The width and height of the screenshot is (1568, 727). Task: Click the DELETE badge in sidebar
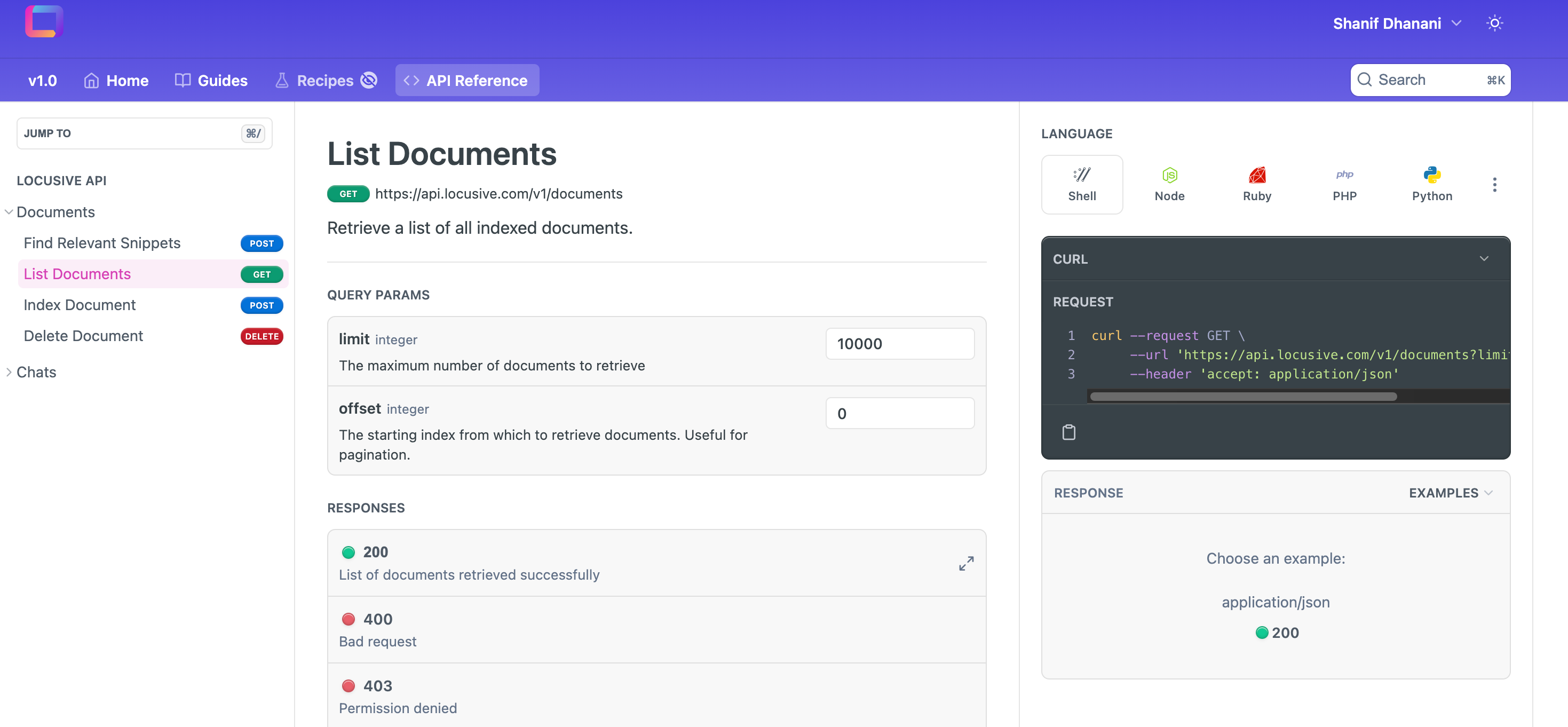(262, 336)
